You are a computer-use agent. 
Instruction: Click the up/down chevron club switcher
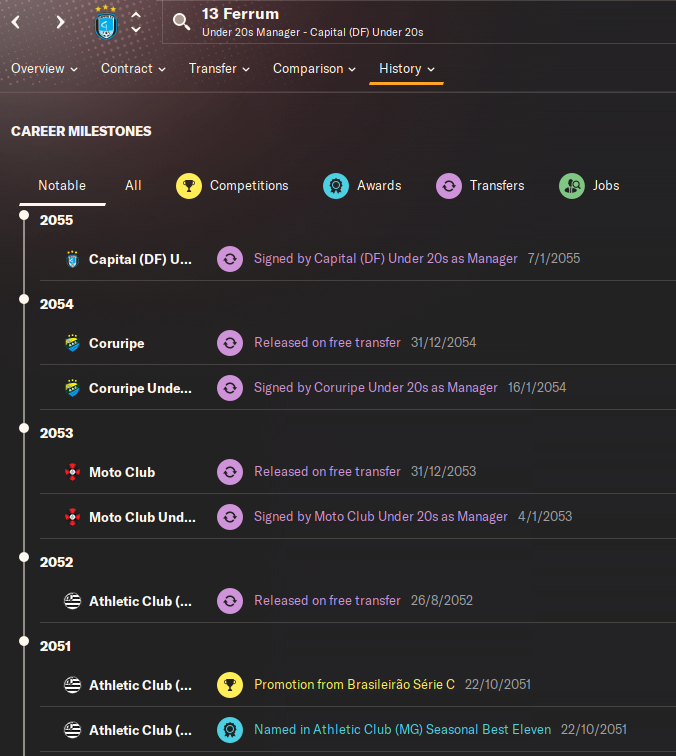click(x=136, y=22)
